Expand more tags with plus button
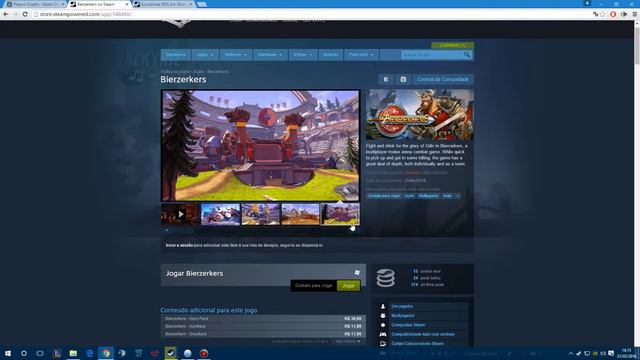Screen dimensions: 640x360 coord(458,196)
